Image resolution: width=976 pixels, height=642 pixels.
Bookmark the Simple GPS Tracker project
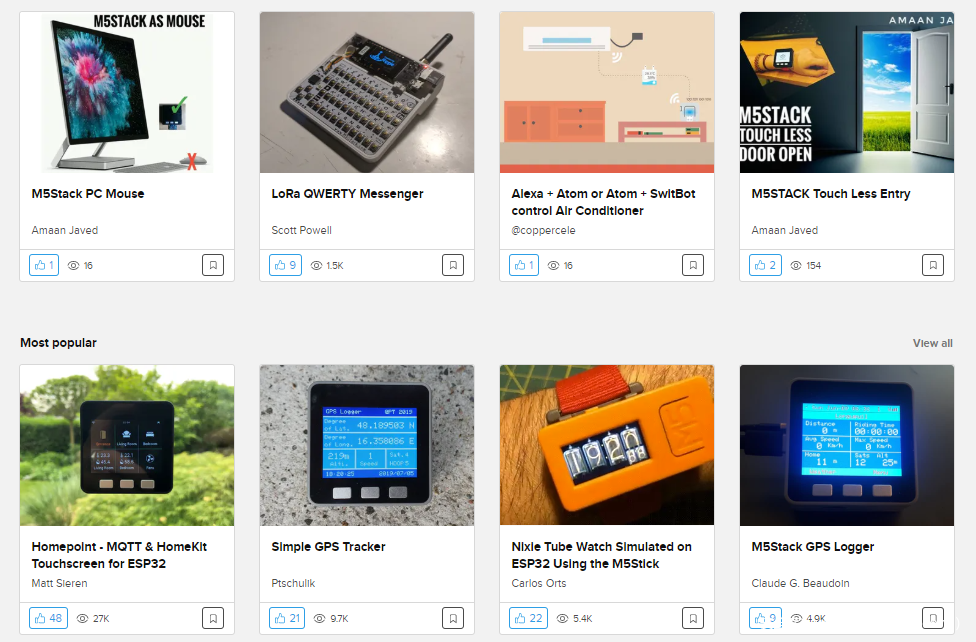click(x=453, y=618)
